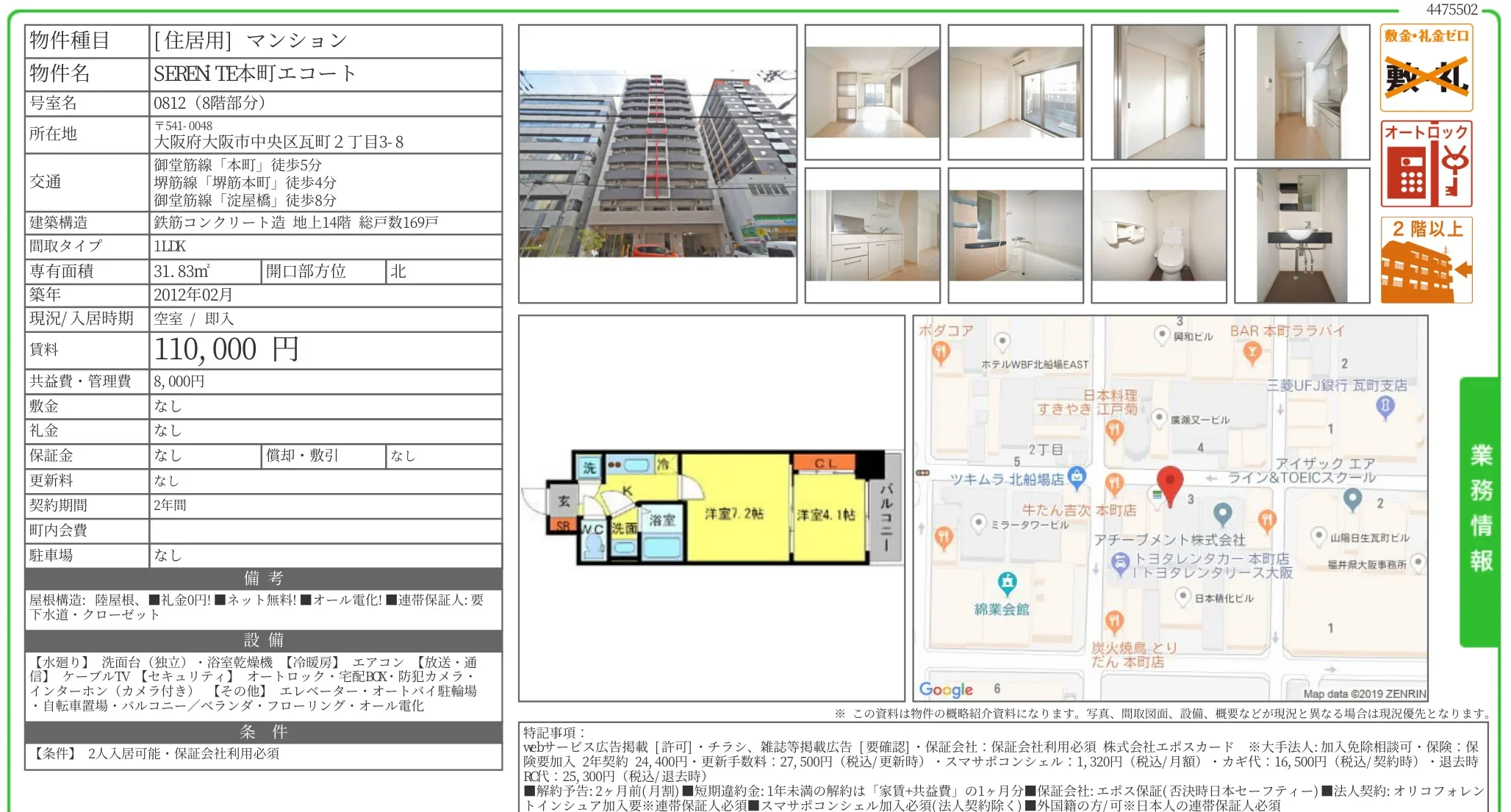Open the bathroom shower thumbnail photo
Image resolution: width=1511 pixels, height=812 pixels.
pyautogui.click(x=1016, y=235)
